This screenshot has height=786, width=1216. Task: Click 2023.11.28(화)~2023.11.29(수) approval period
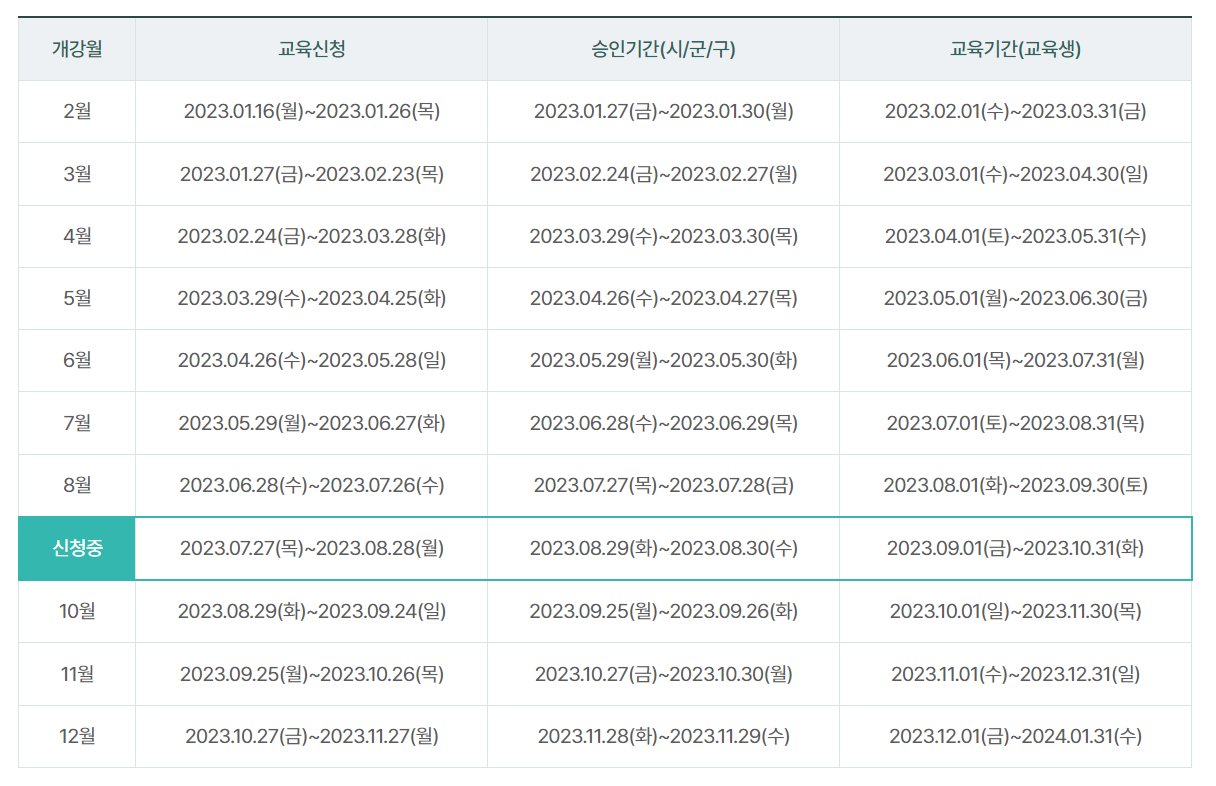point(663,736)
